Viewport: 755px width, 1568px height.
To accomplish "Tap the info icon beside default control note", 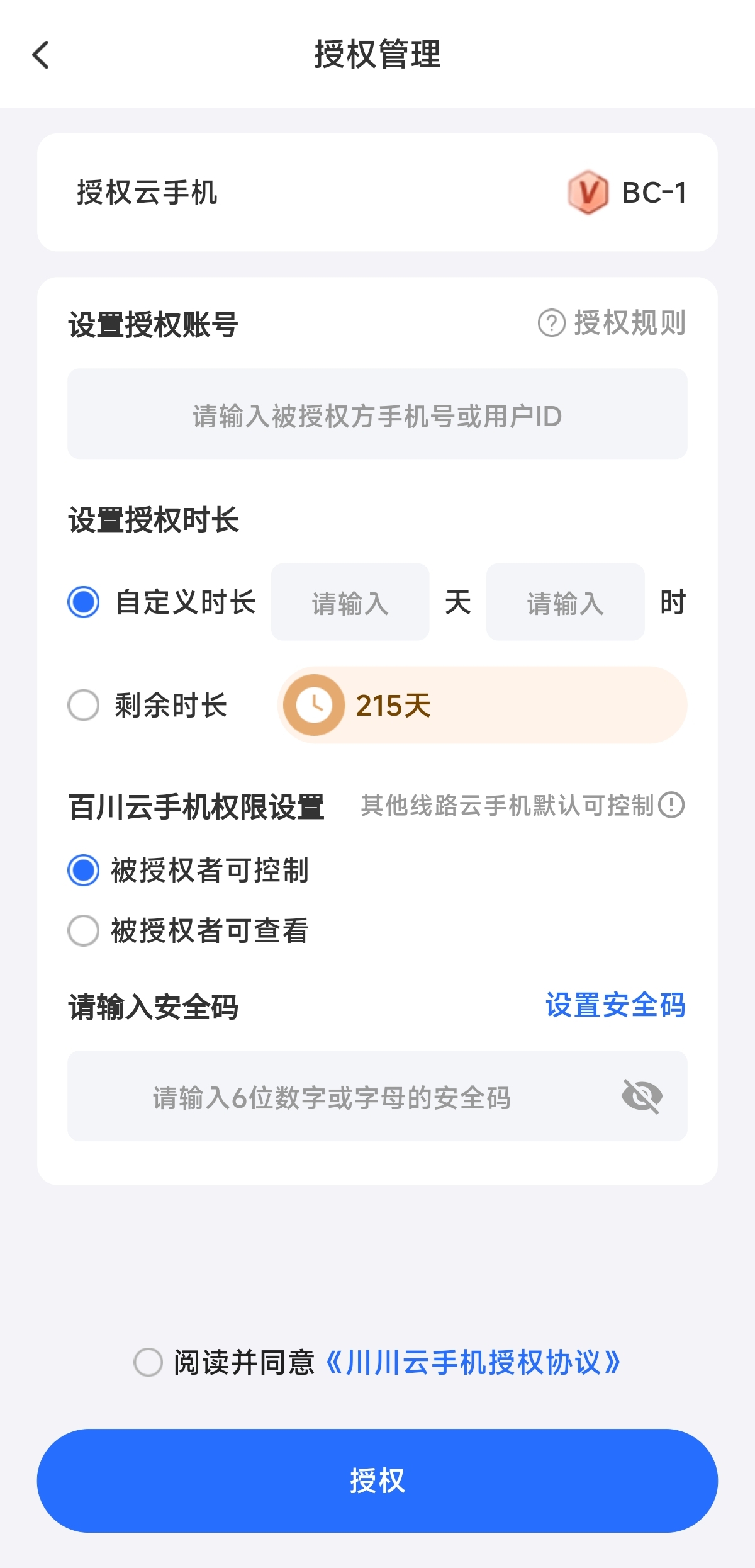I will coord(672,804).
